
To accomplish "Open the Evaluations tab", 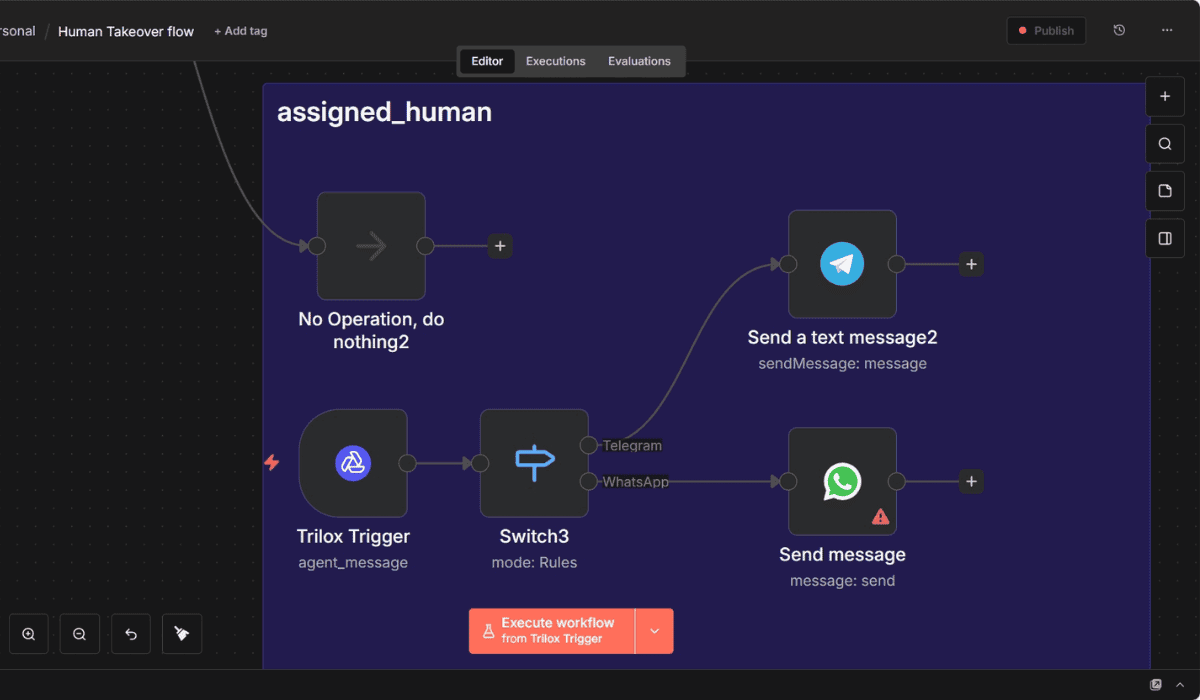I will click(639, 61).
